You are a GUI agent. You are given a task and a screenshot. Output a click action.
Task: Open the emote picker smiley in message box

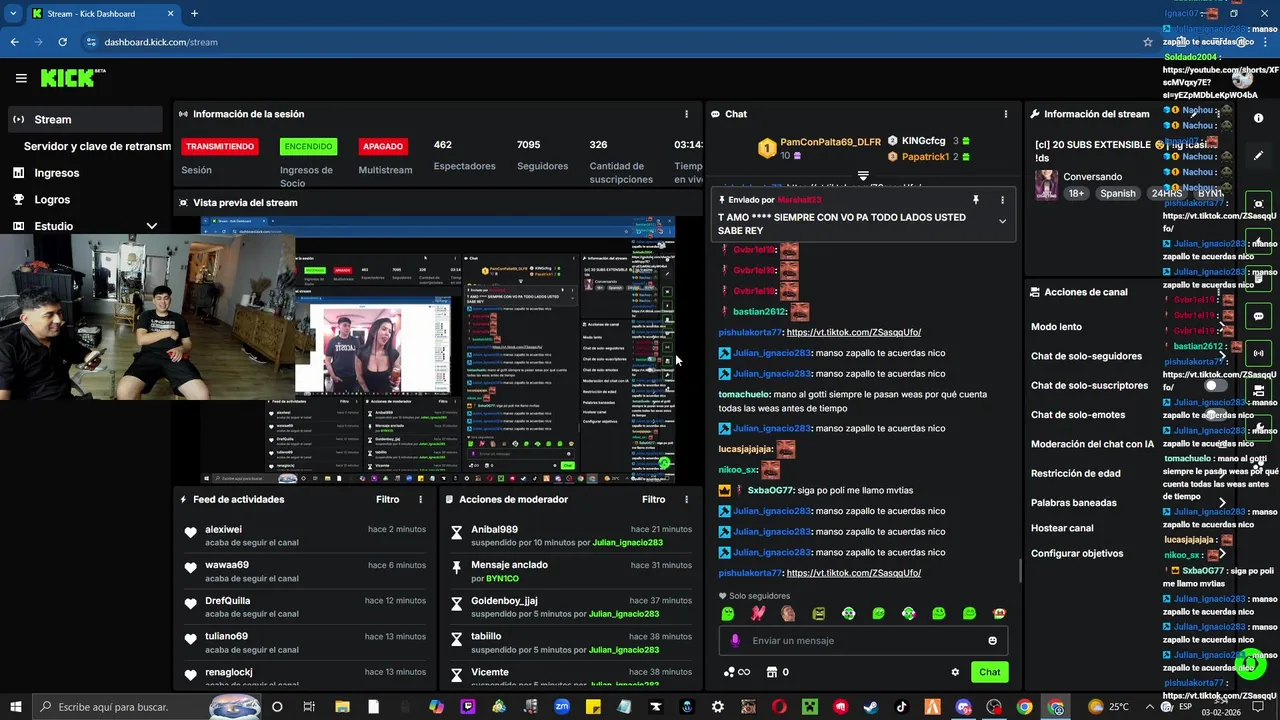tap(992, 641)
